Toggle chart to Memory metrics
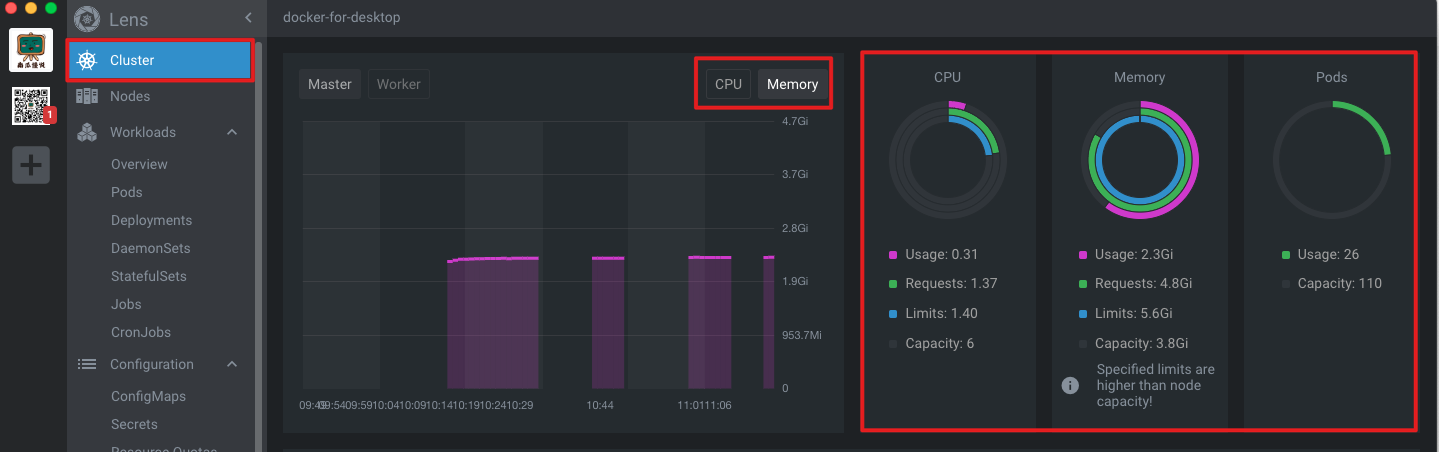Viewport: 1439px width, 452px height. pos(792,84)
